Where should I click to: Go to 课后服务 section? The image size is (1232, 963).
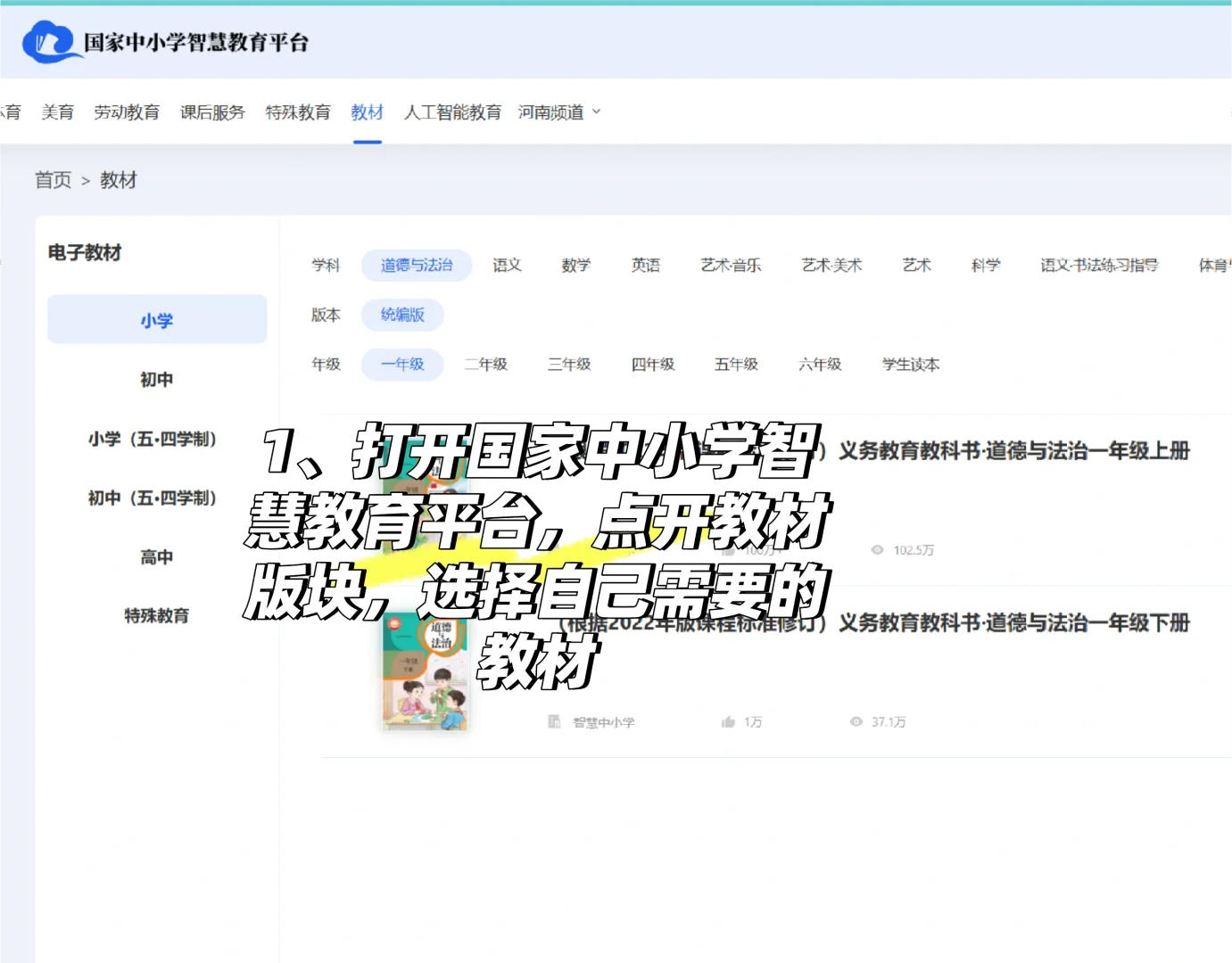point(212,112)
